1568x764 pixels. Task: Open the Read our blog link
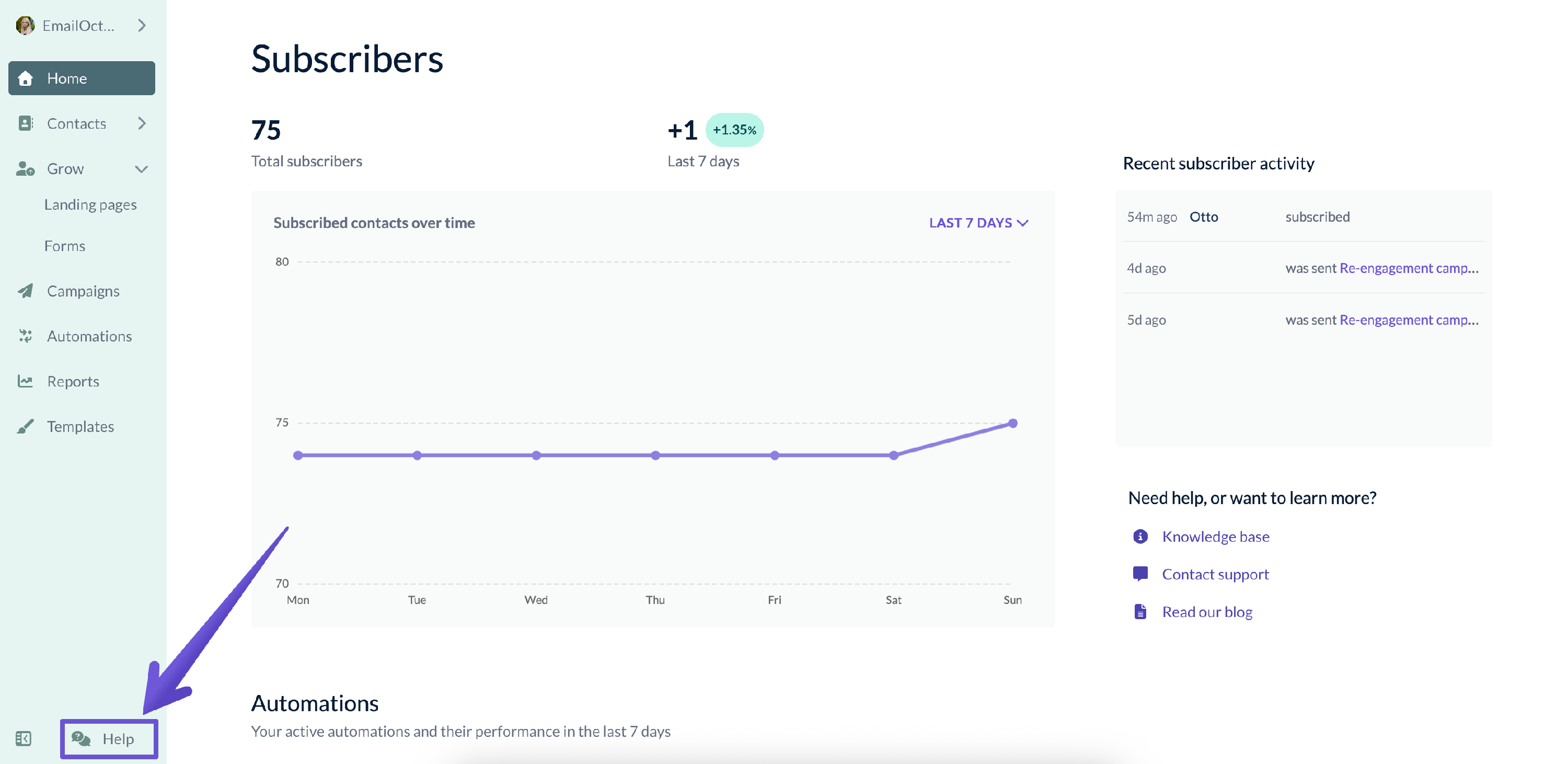[1207, 612]
